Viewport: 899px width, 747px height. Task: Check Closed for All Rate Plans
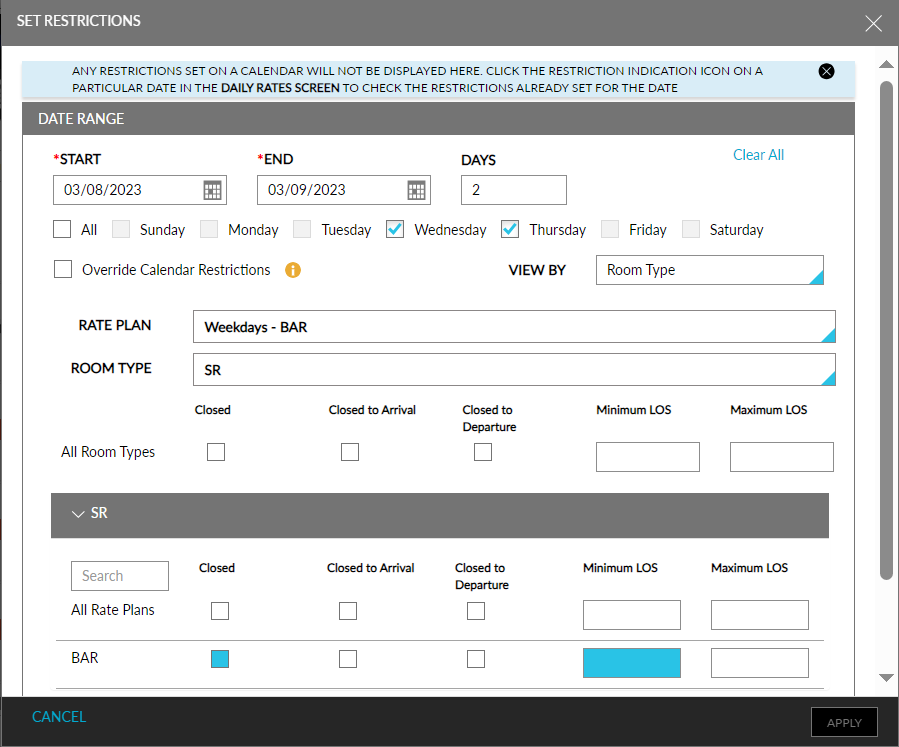click(220, 611)
